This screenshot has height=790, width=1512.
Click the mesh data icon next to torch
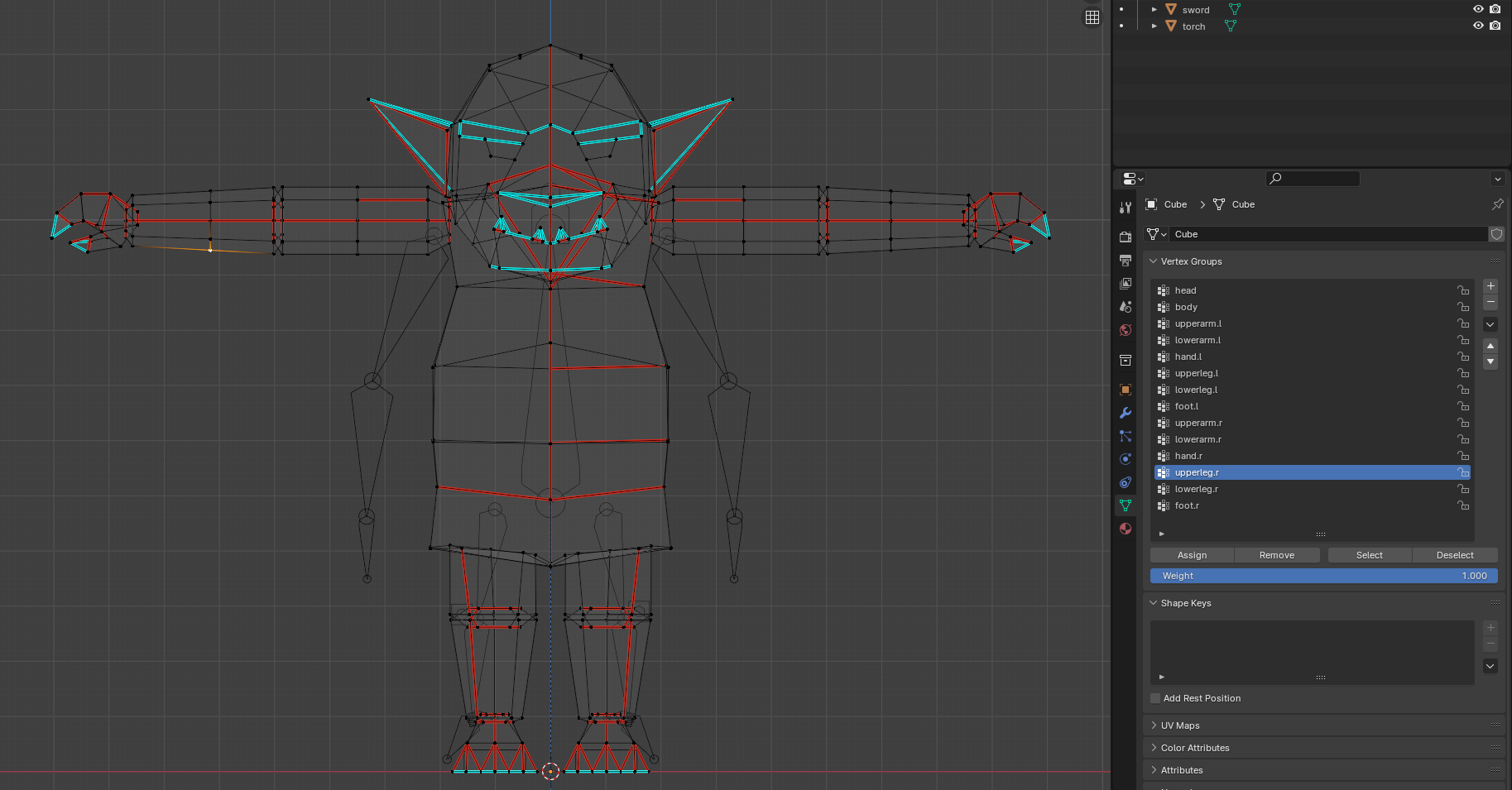tap(1231, 26)
